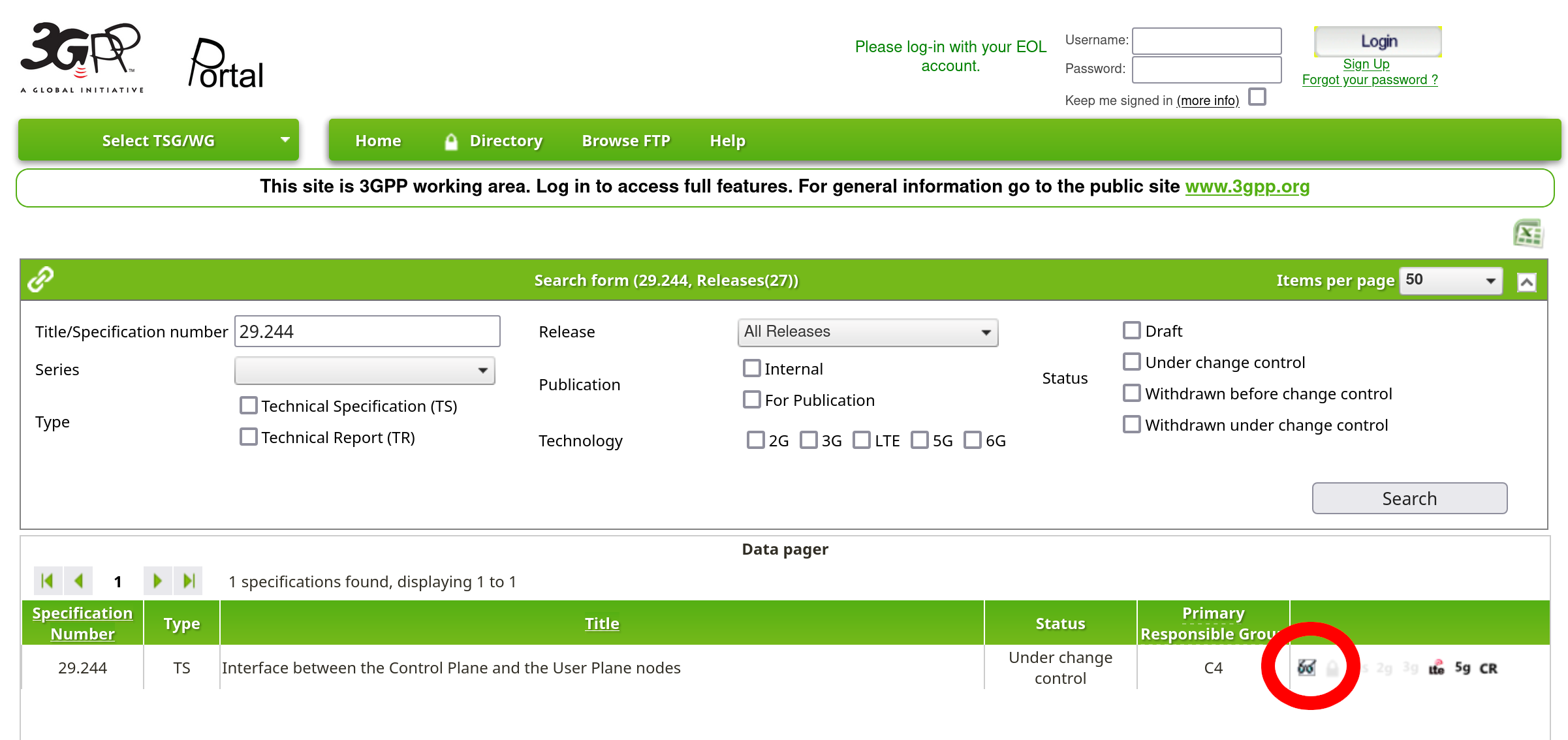Go to the last page of results
Image resolution: width=1568 pixels, height=740 pixels.
point(189,581)
